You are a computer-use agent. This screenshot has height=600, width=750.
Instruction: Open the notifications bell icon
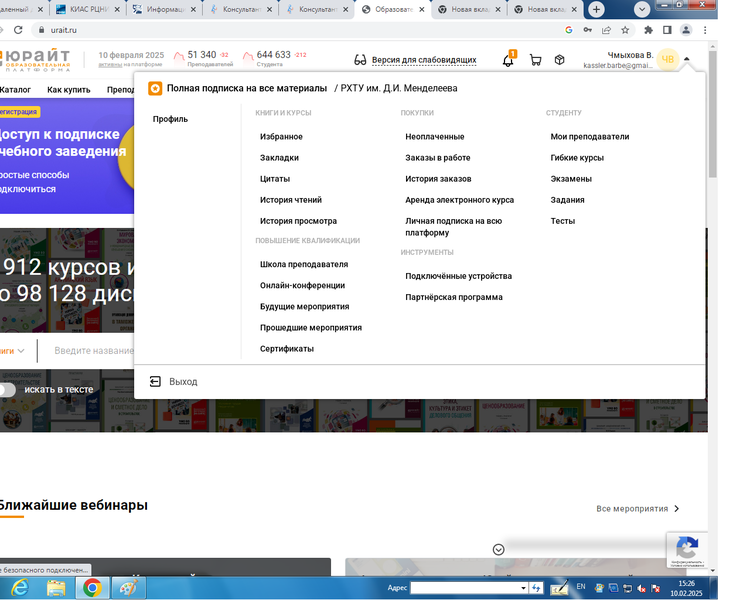coord(508,60)
